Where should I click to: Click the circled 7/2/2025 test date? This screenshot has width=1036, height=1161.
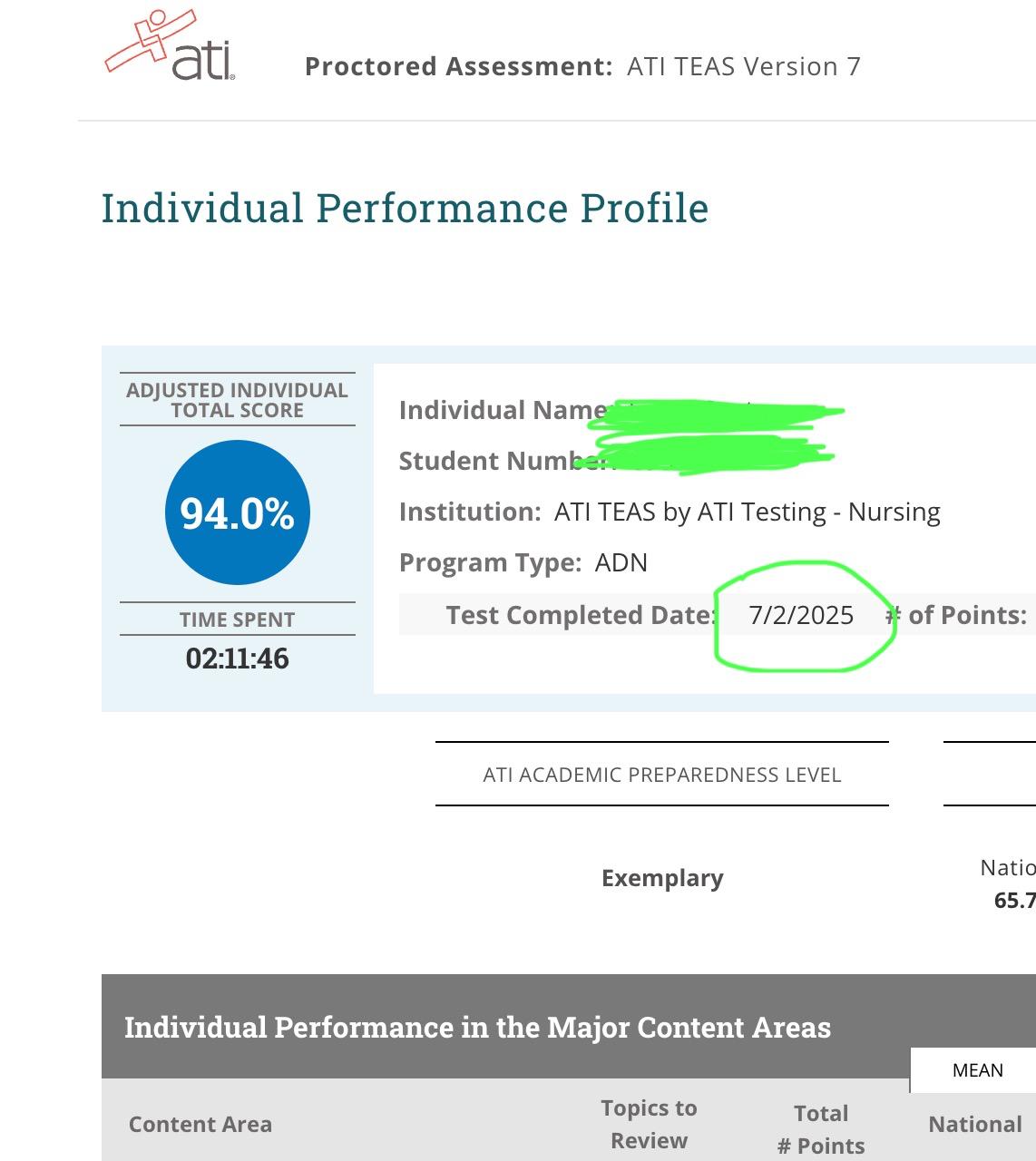[801, 615]
